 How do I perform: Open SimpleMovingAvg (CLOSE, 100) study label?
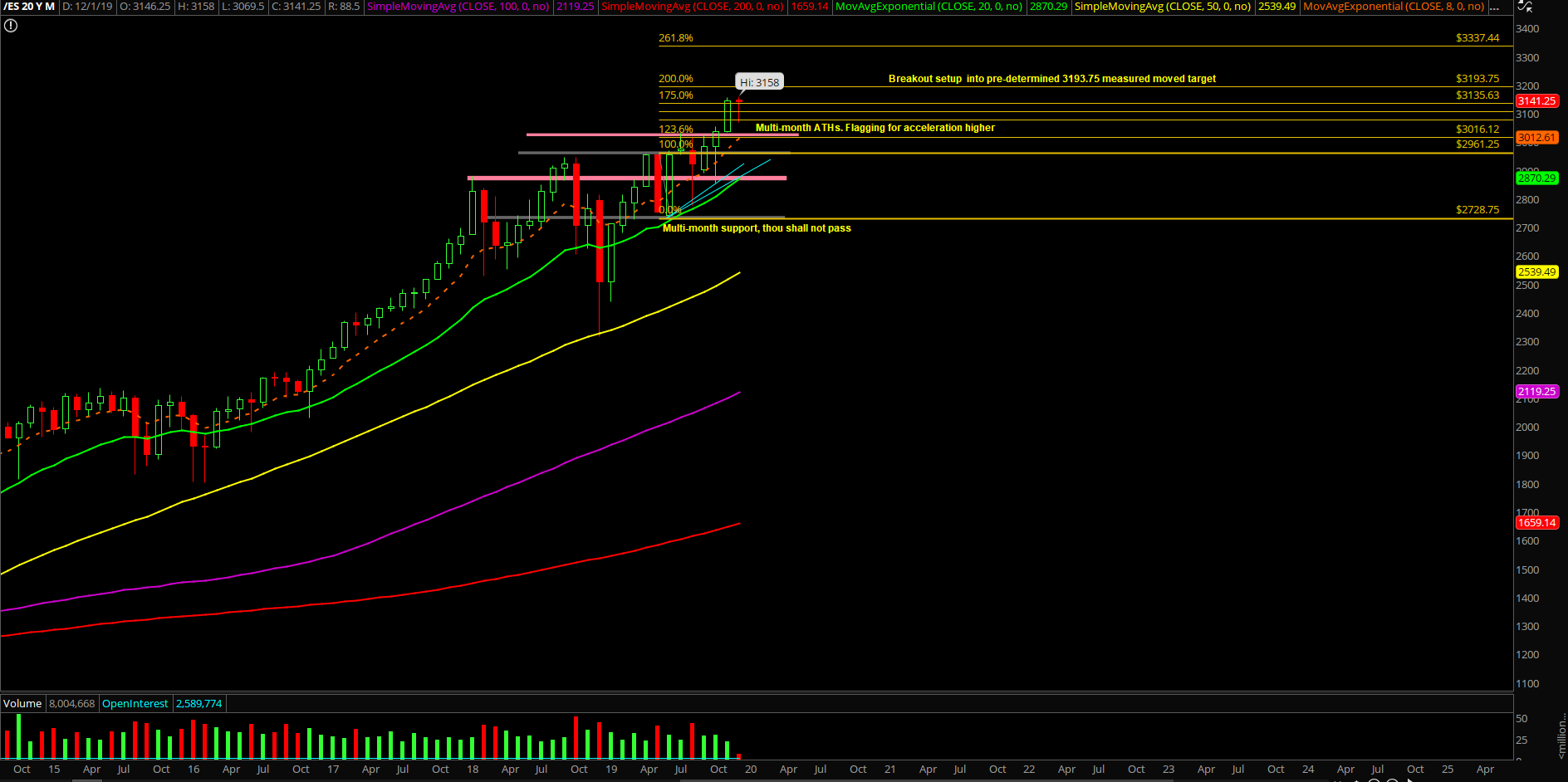458,7
